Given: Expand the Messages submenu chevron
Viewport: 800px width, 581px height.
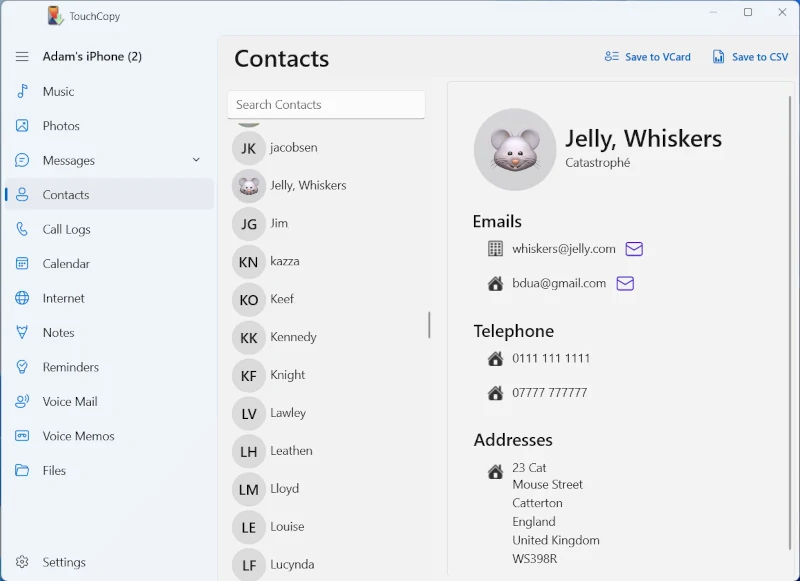Looking at the screenshot, I should pos(196,160).
